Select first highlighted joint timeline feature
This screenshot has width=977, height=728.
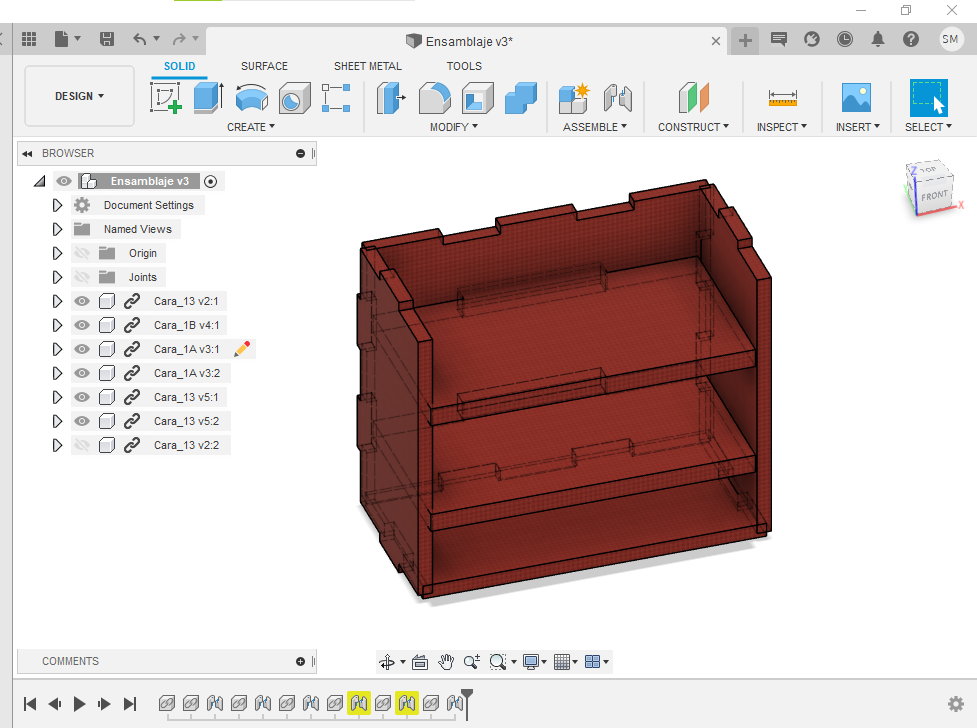point(359,704)
